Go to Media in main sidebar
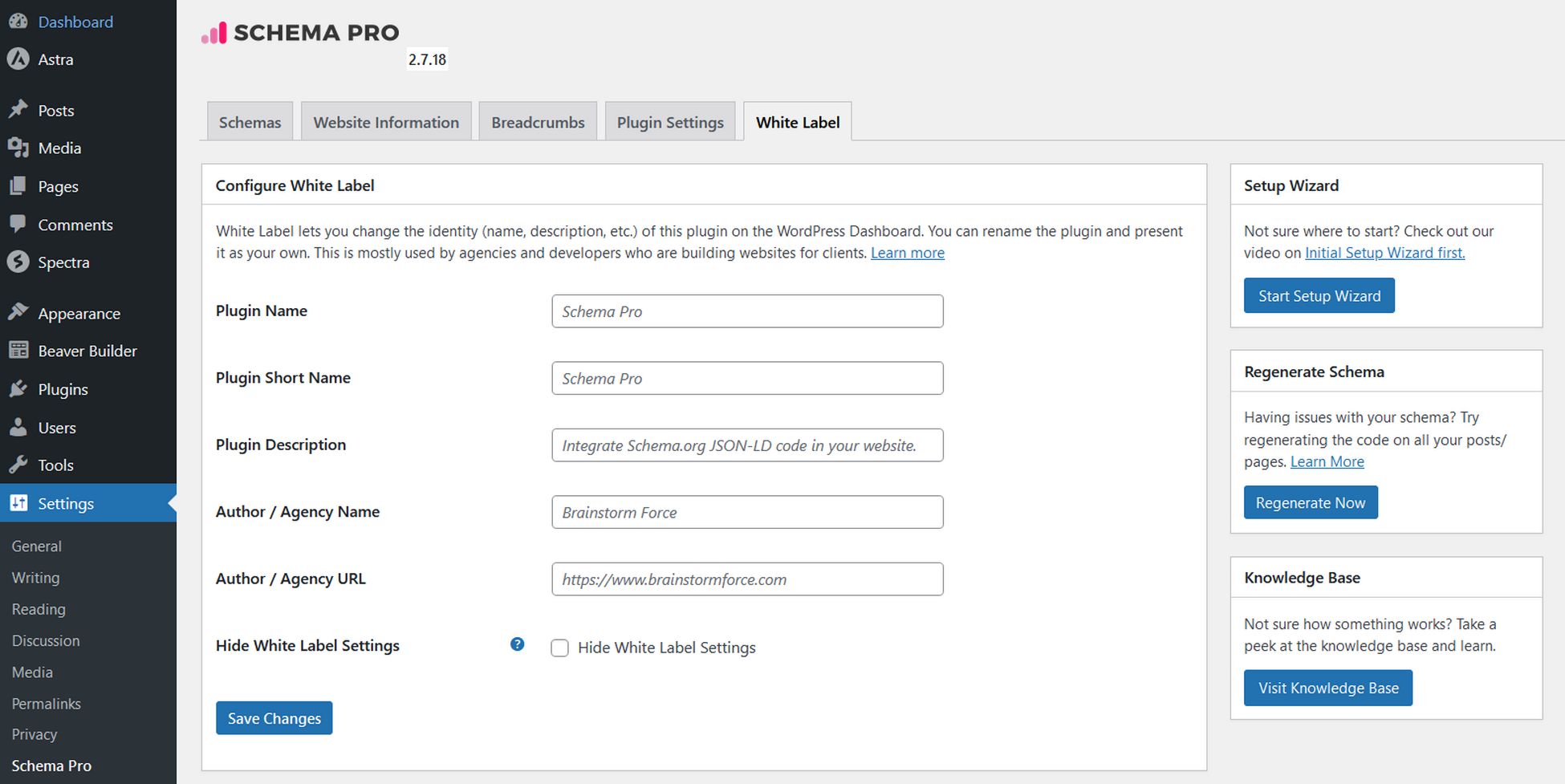The image size is (1565, 784). [59, 148]
